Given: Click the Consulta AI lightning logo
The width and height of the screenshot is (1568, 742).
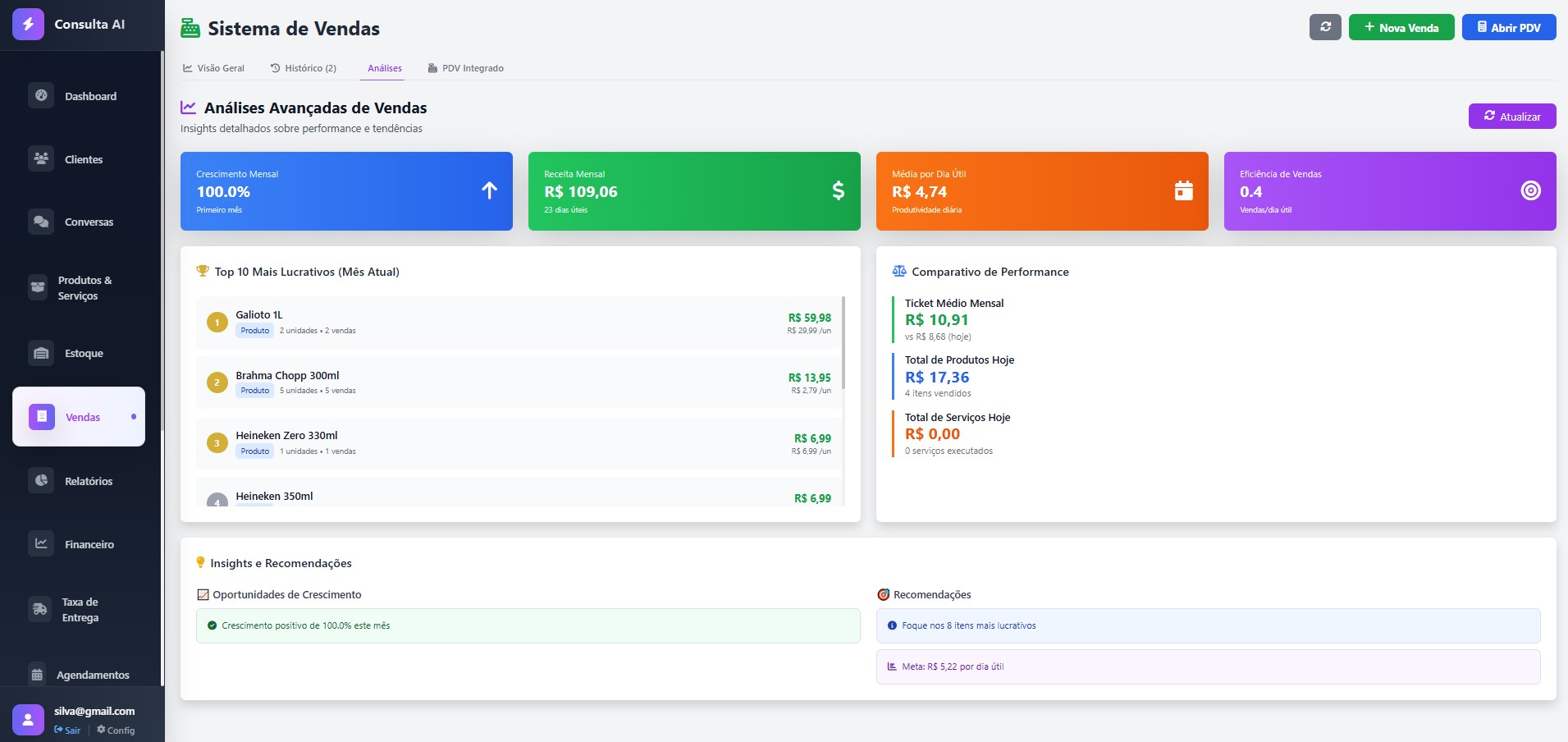Looking at the screenshot, I should pyautogui.click(x=28, y=25).
